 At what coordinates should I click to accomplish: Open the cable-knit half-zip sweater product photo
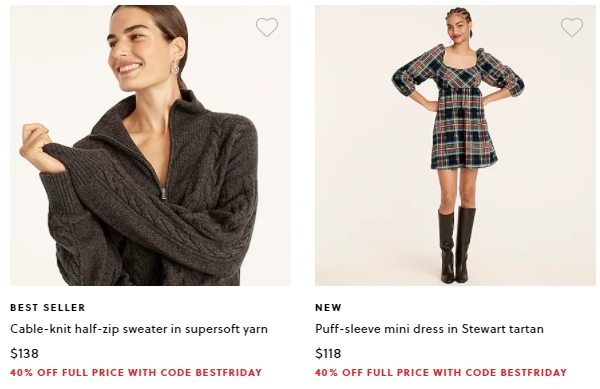click(x=150, y=145)
